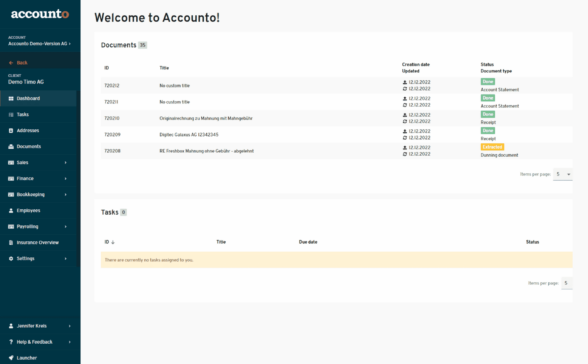Click the Documents sidebar icon
This screenshot has width=588, height=364.
coord(11,147)
